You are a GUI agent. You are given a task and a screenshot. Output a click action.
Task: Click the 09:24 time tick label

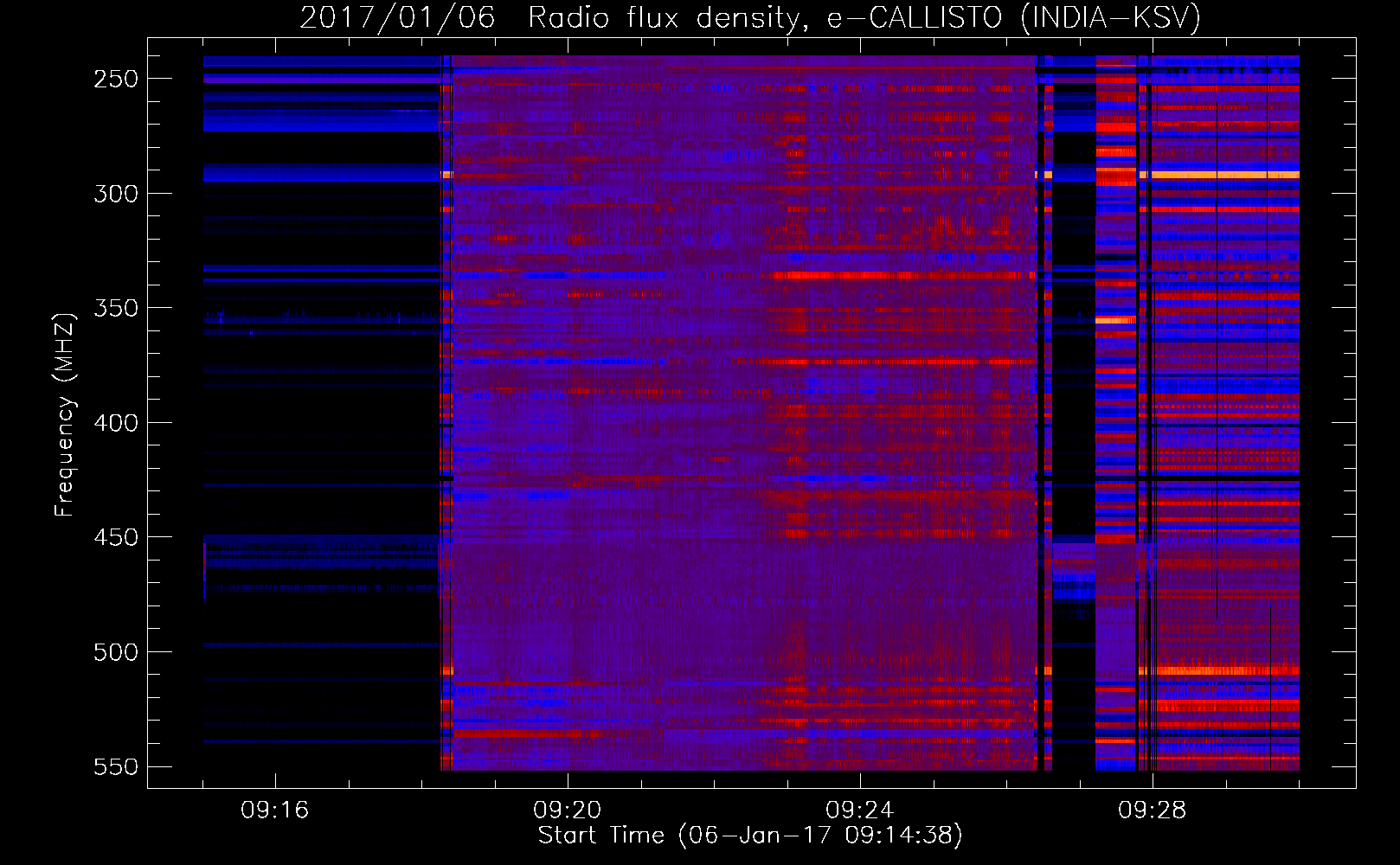(860, 811)
